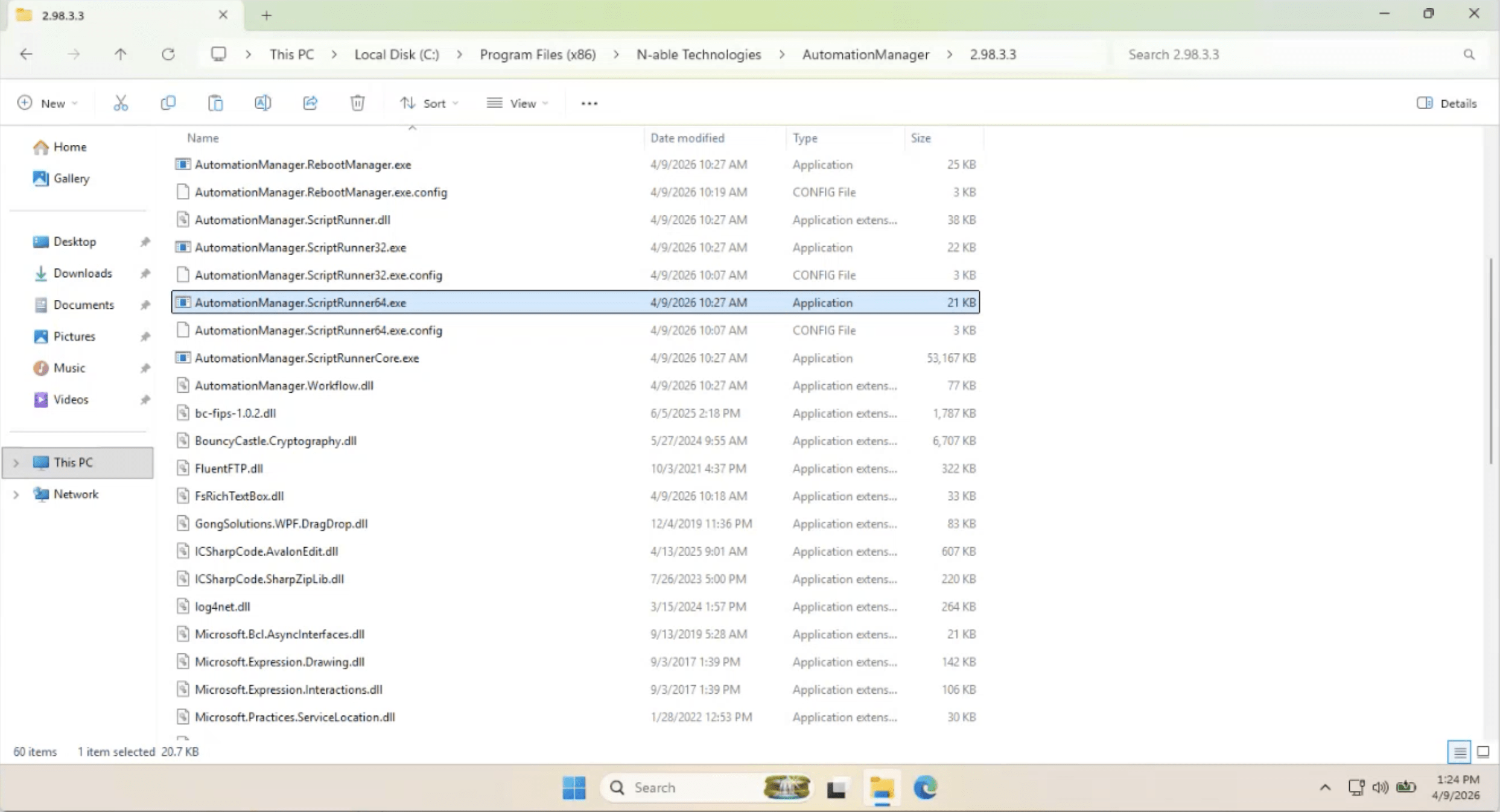
Task: Expand the This PC tree node
Action: (x=16, y=463)
